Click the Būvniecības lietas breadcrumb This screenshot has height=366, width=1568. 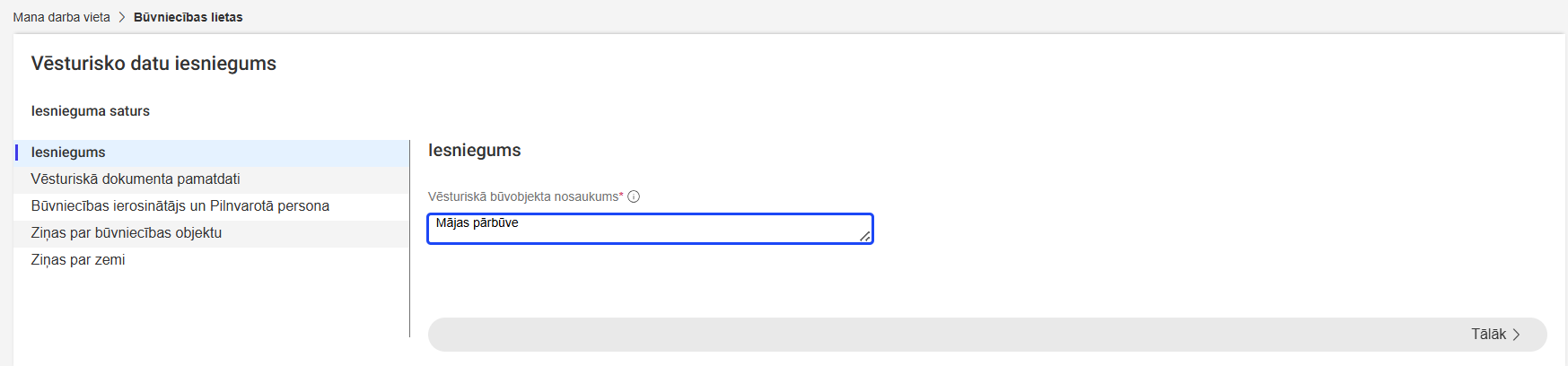tap(188, 17)
